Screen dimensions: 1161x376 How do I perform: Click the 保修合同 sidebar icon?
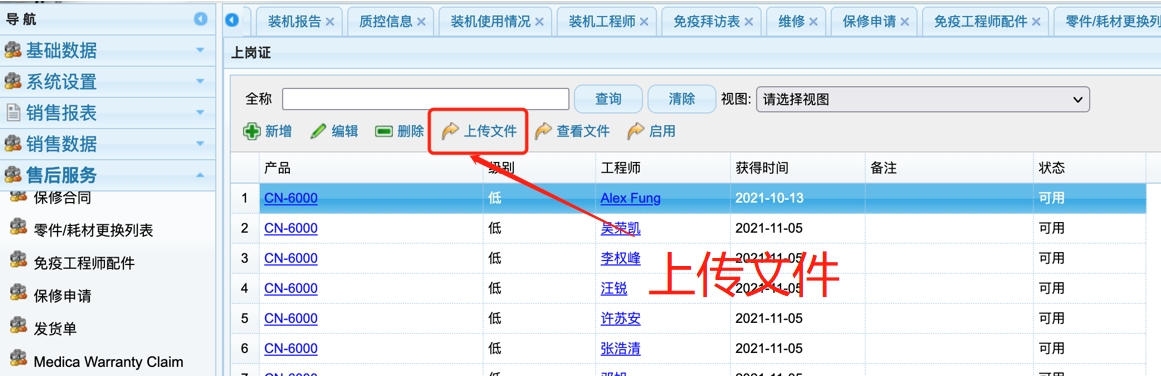(x=18, y=196)
